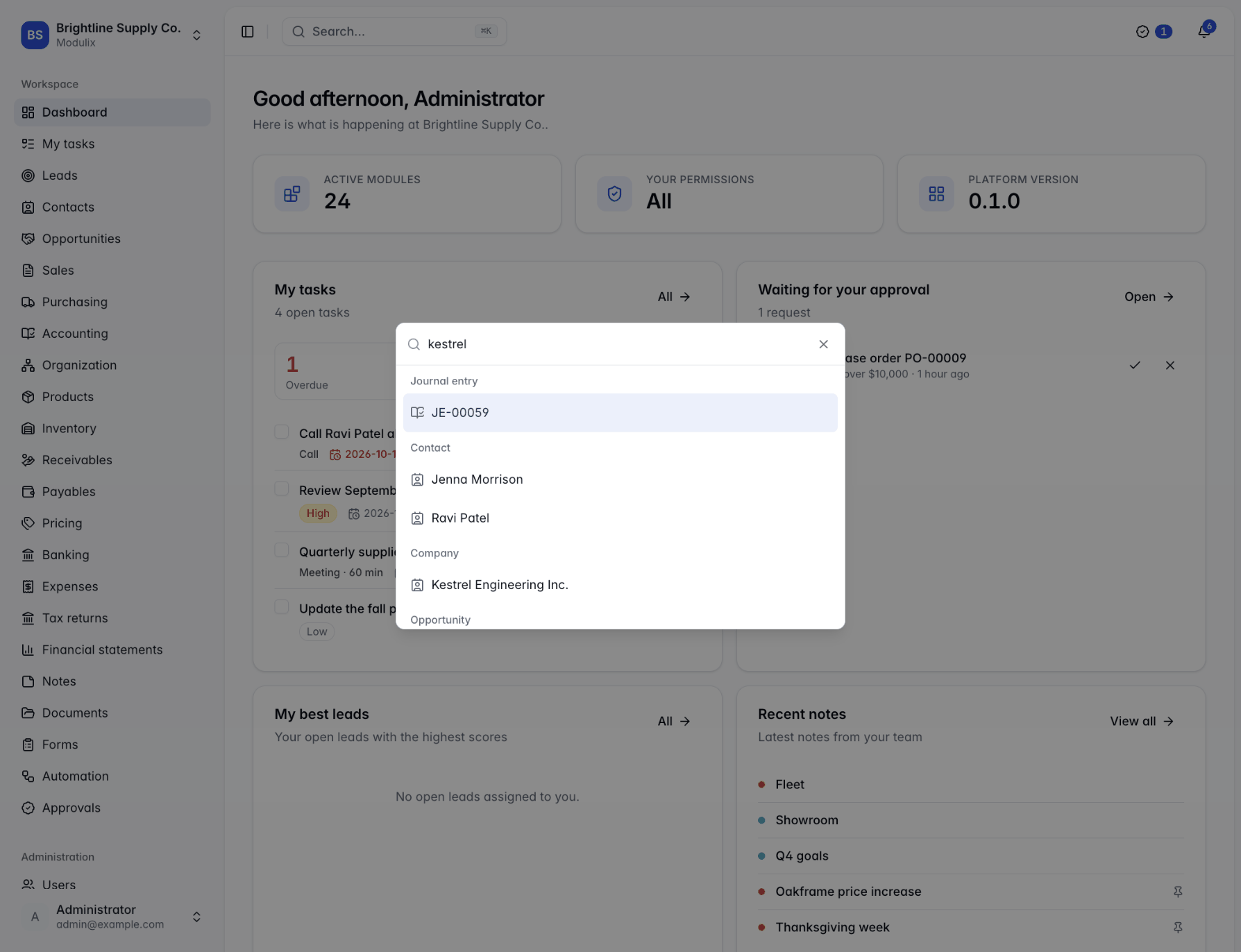Open Financial statements in sidebar
Screen dimensions: 1241x952
click(112, 650)
